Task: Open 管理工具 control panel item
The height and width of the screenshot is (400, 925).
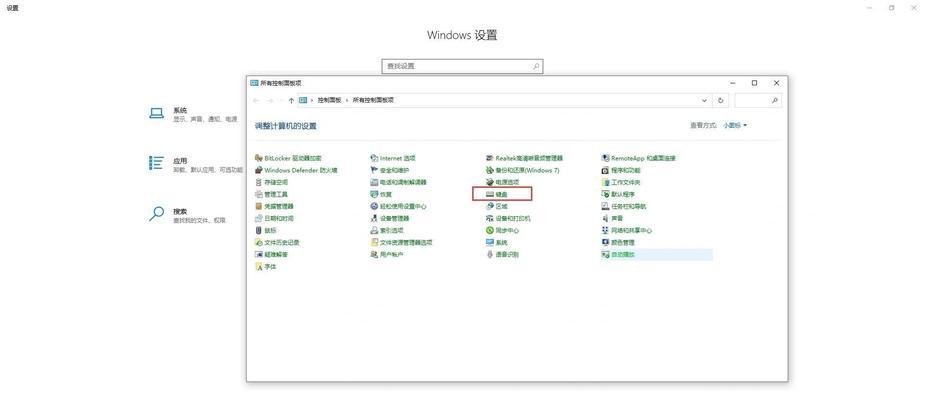Action: [x=271, y=194]
